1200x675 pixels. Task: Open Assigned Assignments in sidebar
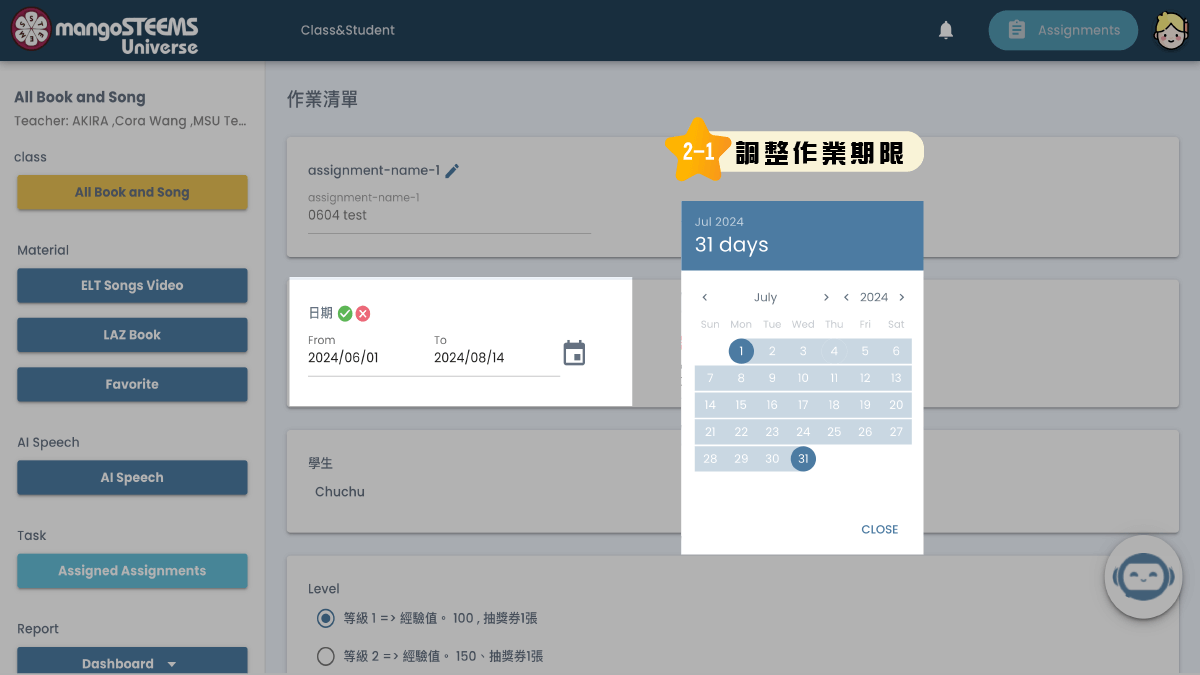[132, 571]
